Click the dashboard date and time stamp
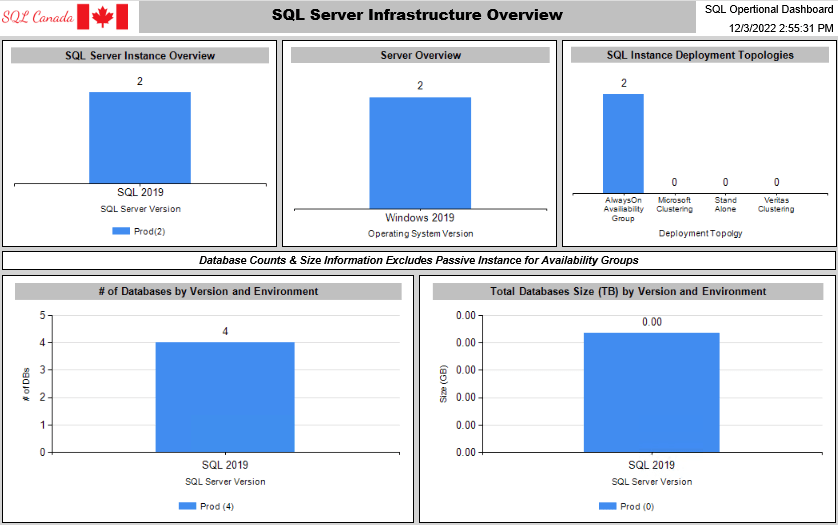838x525 pixels. [781, 28]
